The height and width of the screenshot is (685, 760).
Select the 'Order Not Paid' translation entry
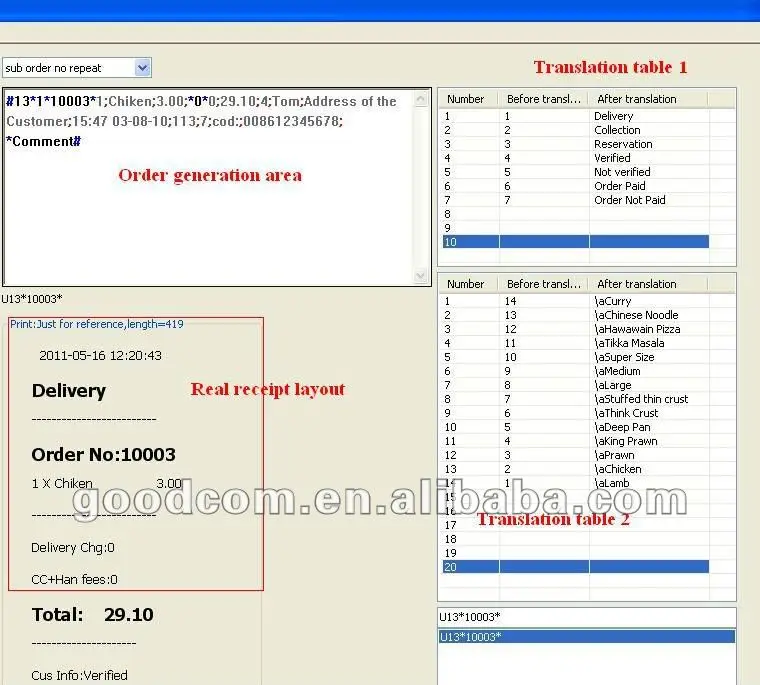(576, 200)
